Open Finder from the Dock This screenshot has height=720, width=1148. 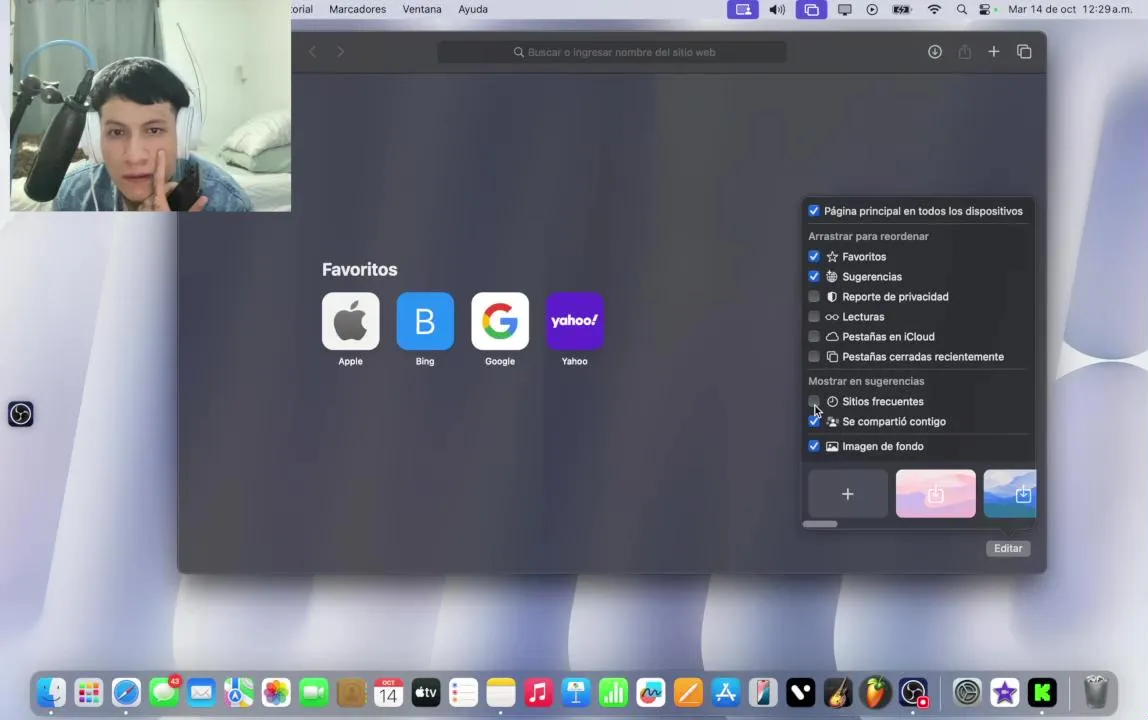point(51,692)
